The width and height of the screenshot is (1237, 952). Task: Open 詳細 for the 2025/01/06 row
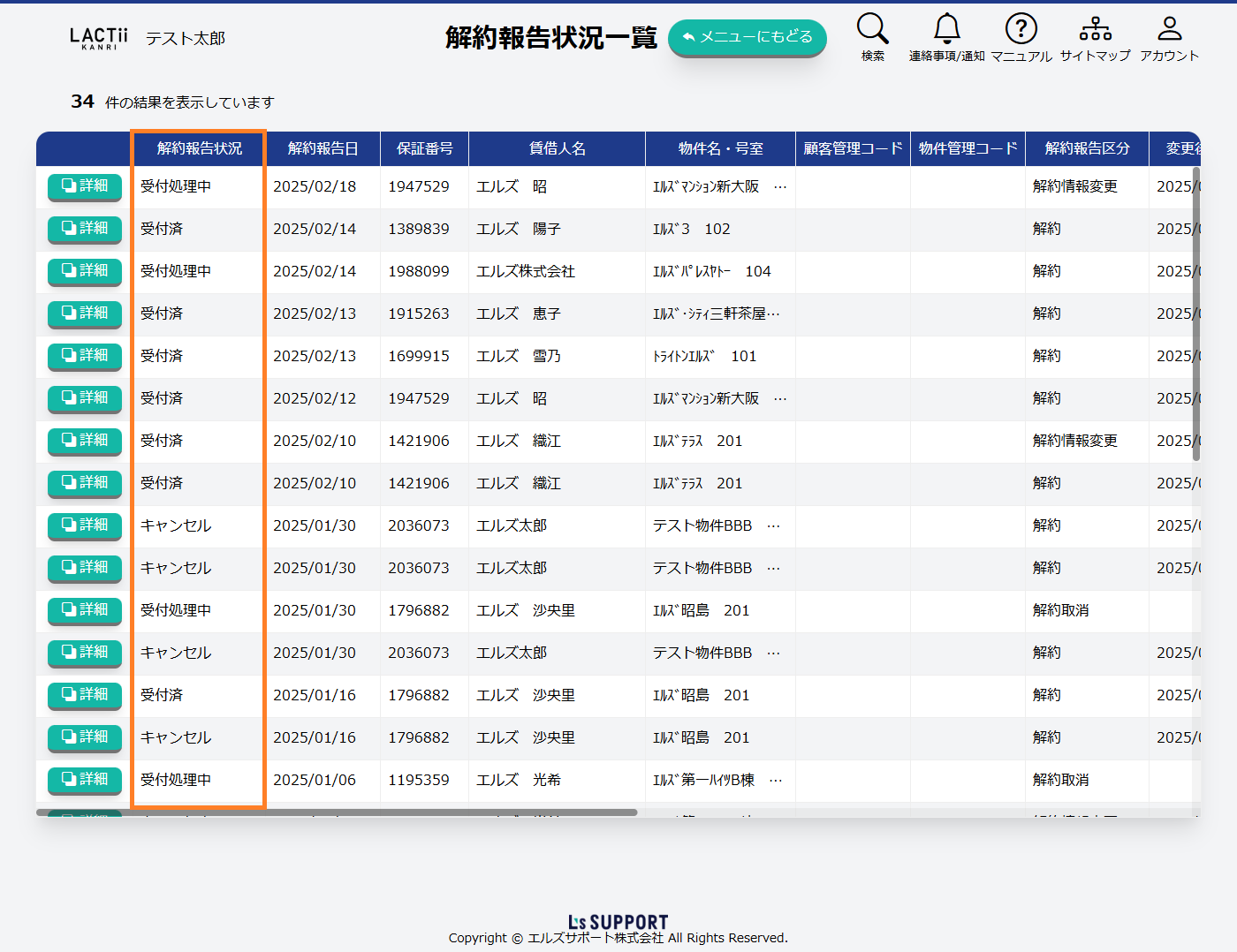point(85,780)
